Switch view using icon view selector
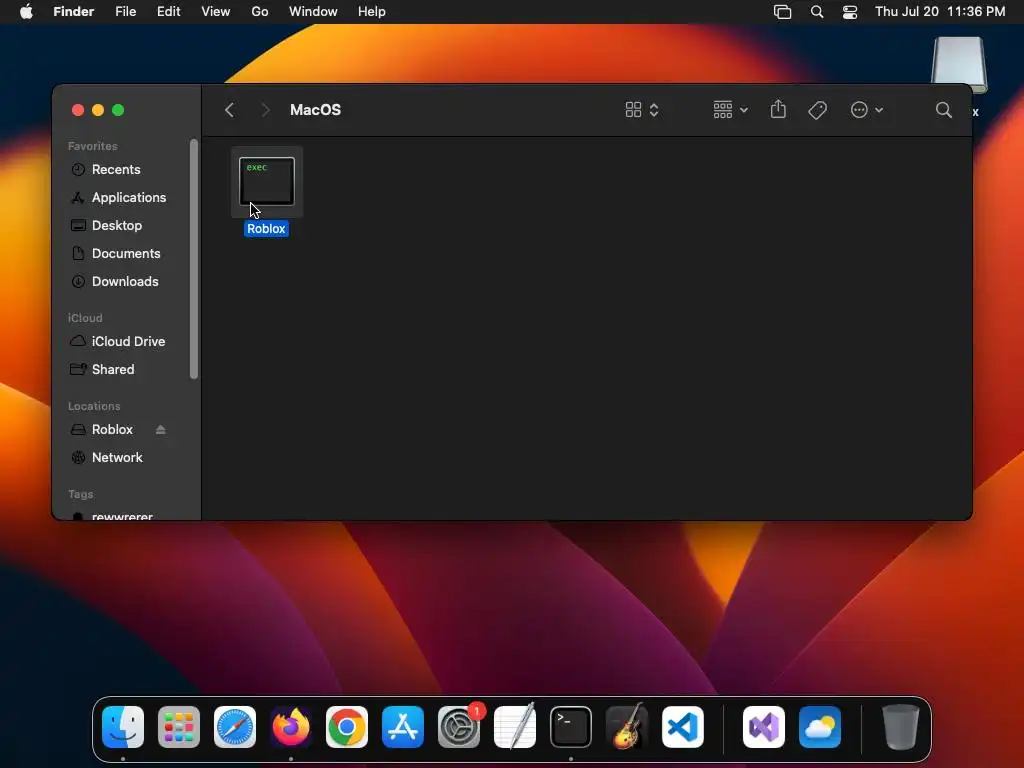 tap(642, 110)
